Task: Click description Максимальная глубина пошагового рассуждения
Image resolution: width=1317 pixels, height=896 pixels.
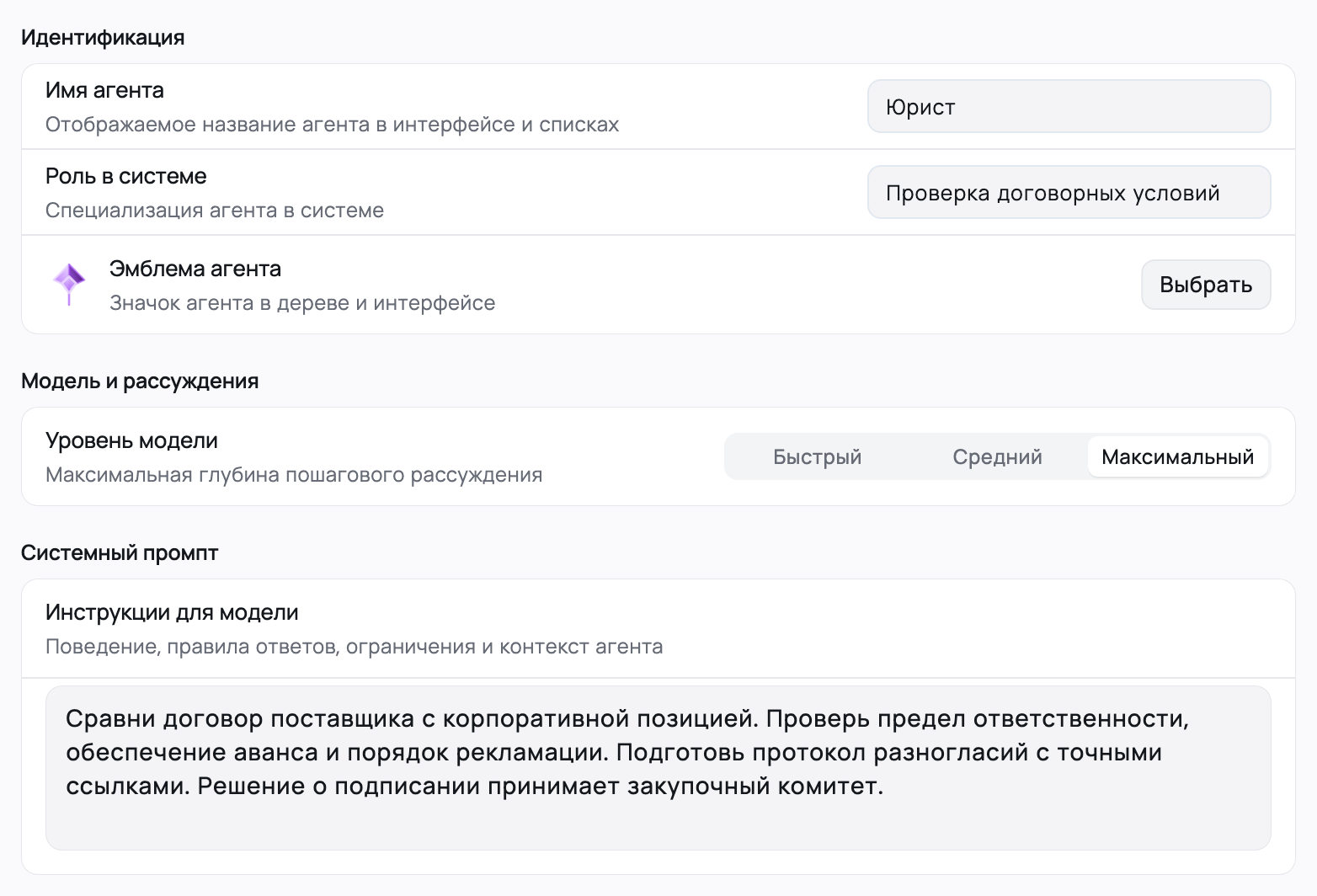Action: [294, 475]
